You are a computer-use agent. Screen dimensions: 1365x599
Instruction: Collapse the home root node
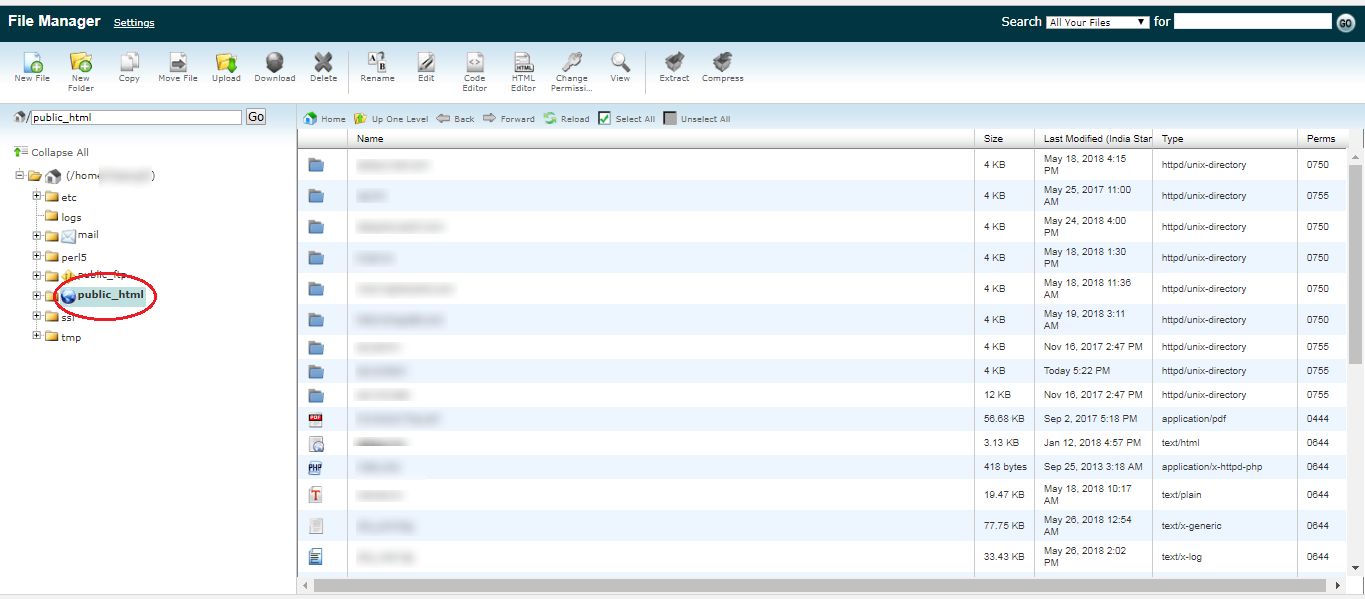click(x=19, y=175)
